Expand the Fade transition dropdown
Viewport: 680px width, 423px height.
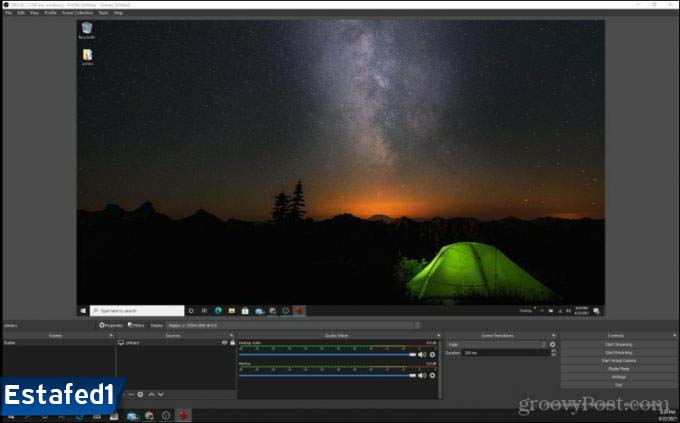pyautogui.click(x=497, y=344)
